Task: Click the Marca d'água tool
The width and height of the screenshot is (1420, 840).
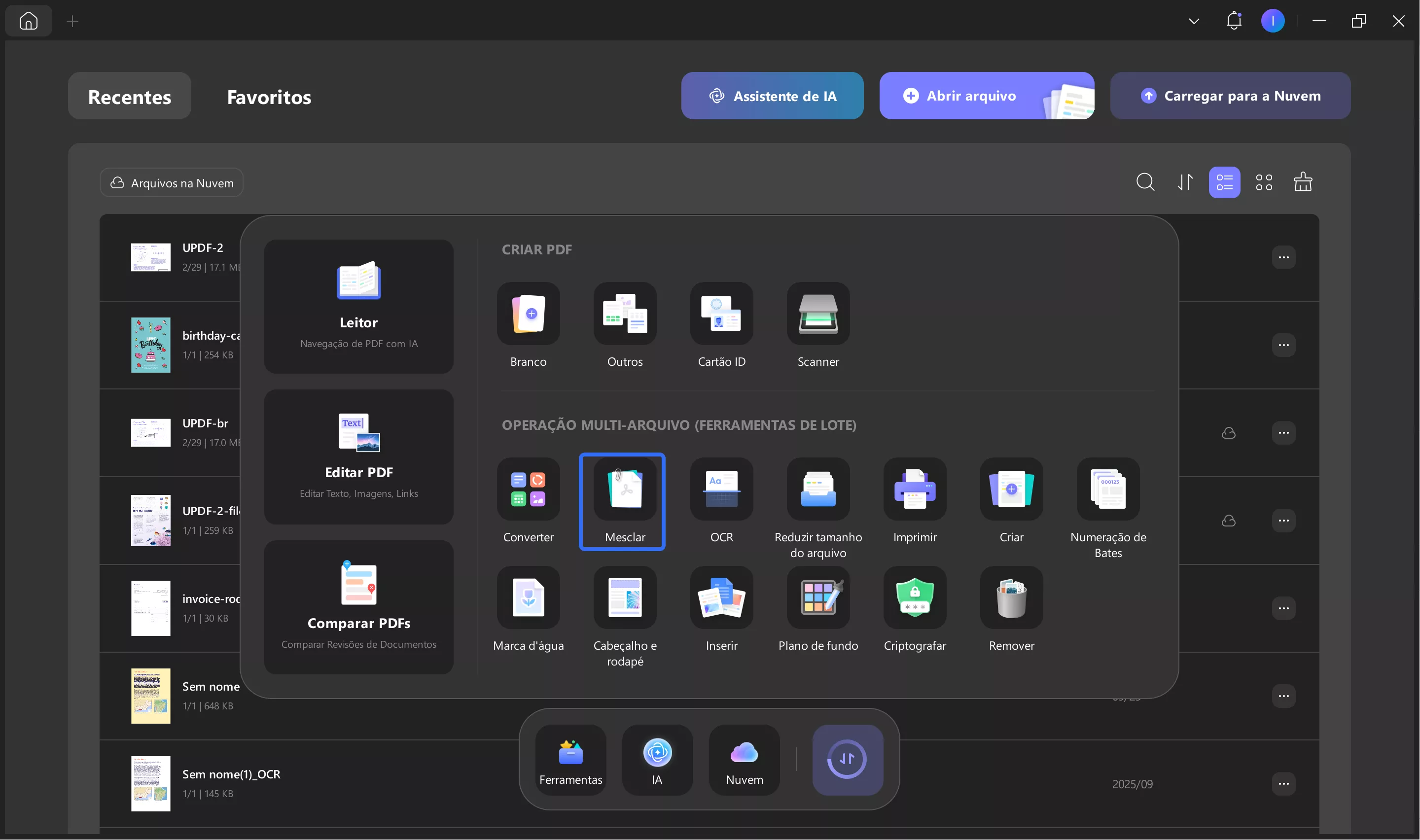Action: (x=528, y=598)
